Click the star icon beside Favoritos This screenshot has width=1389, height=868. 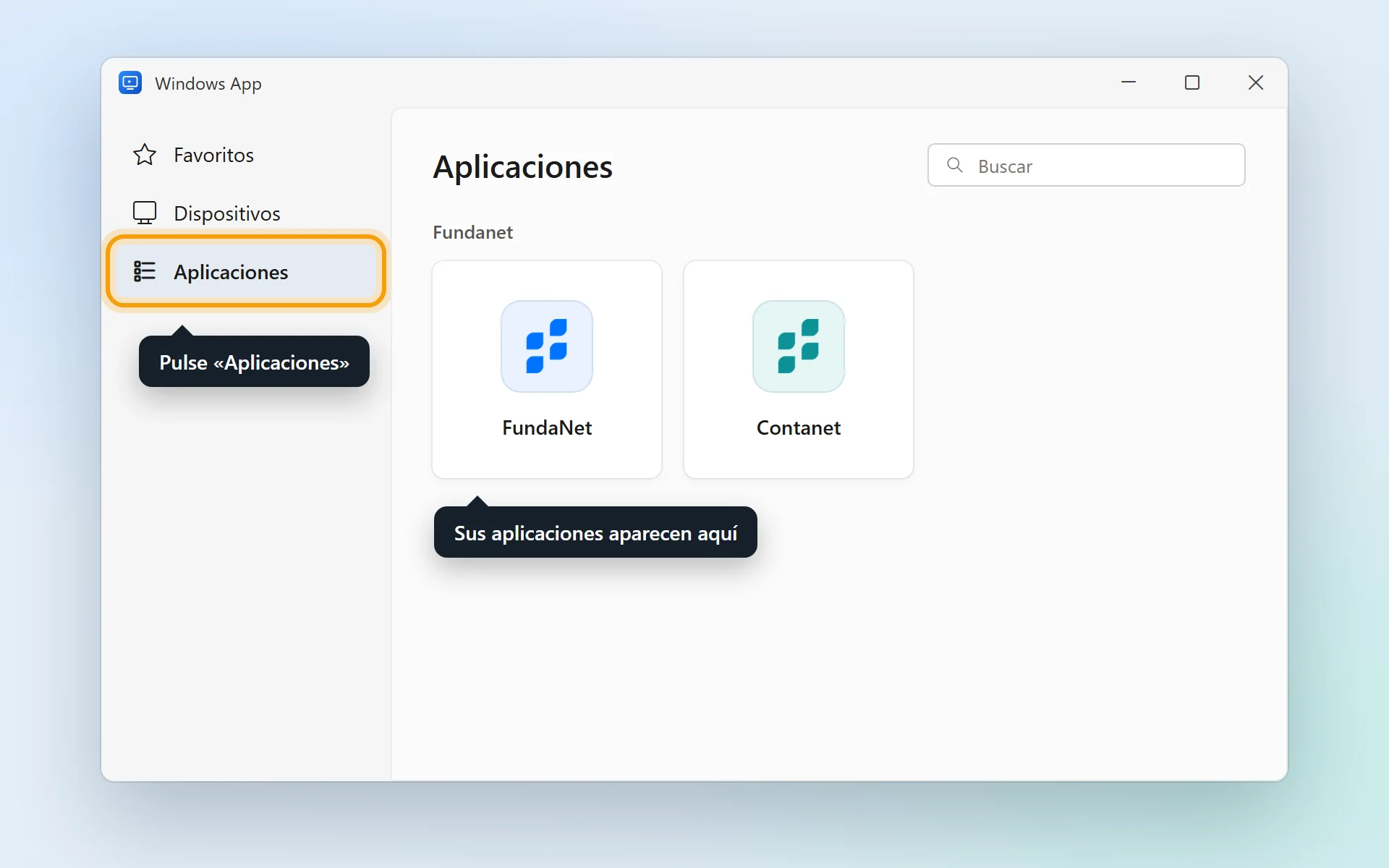click(145, 155)
